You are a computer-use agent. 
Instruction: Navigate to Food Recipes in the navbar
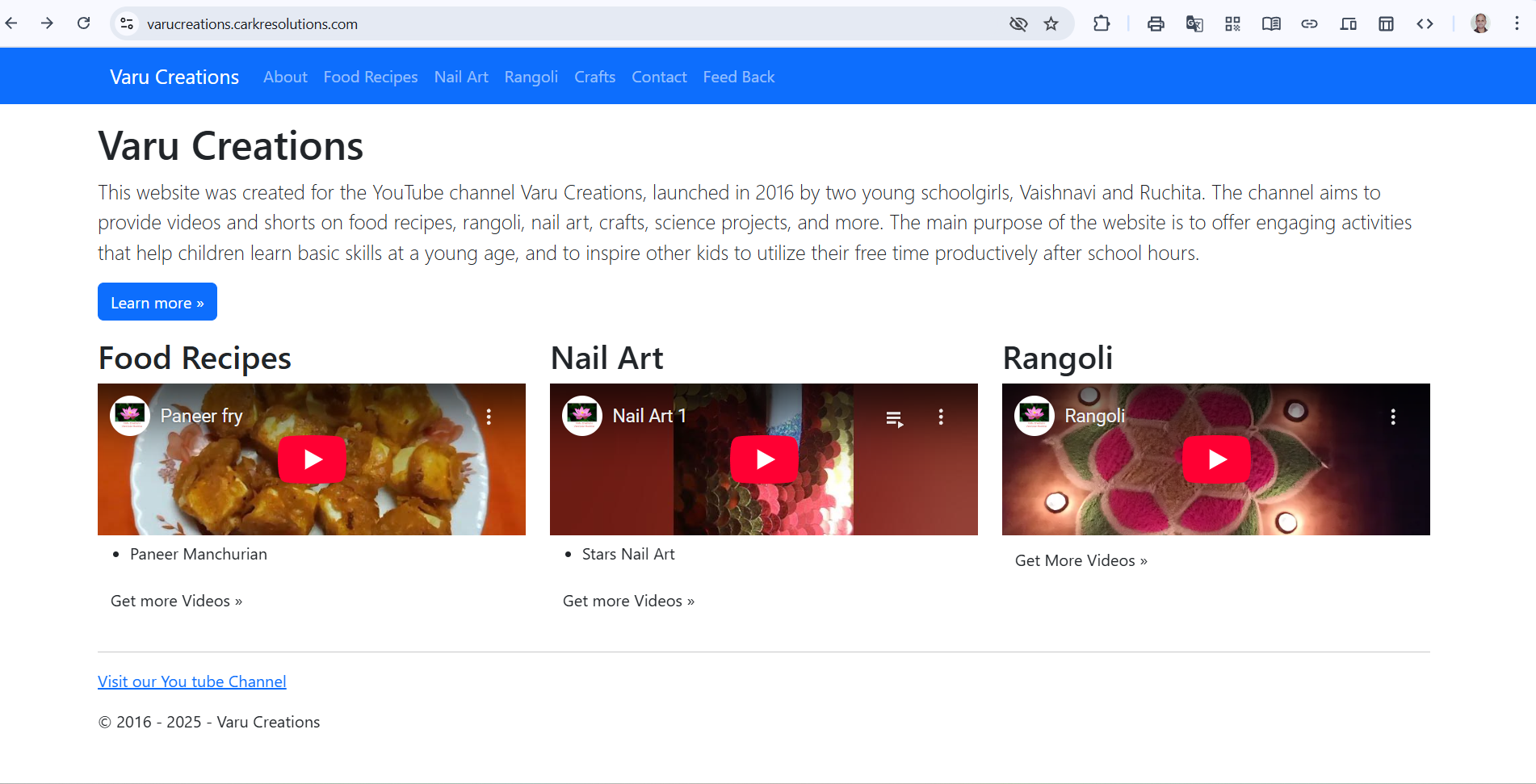[370, 76]
